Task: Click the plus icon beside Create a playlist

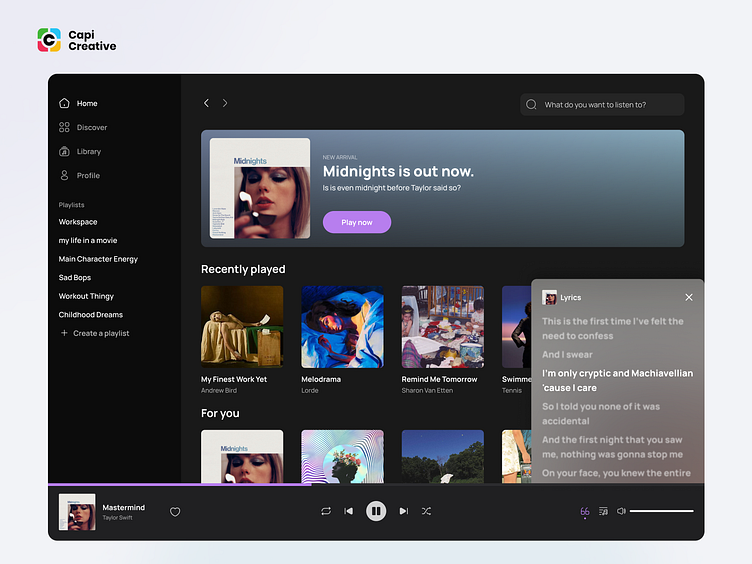Action: pos(64,333)
